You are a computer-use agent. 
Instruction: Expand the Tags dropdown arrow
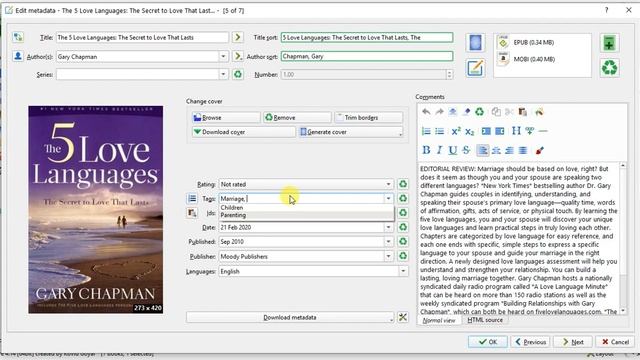pyautogui.click(x=388, y=198)
